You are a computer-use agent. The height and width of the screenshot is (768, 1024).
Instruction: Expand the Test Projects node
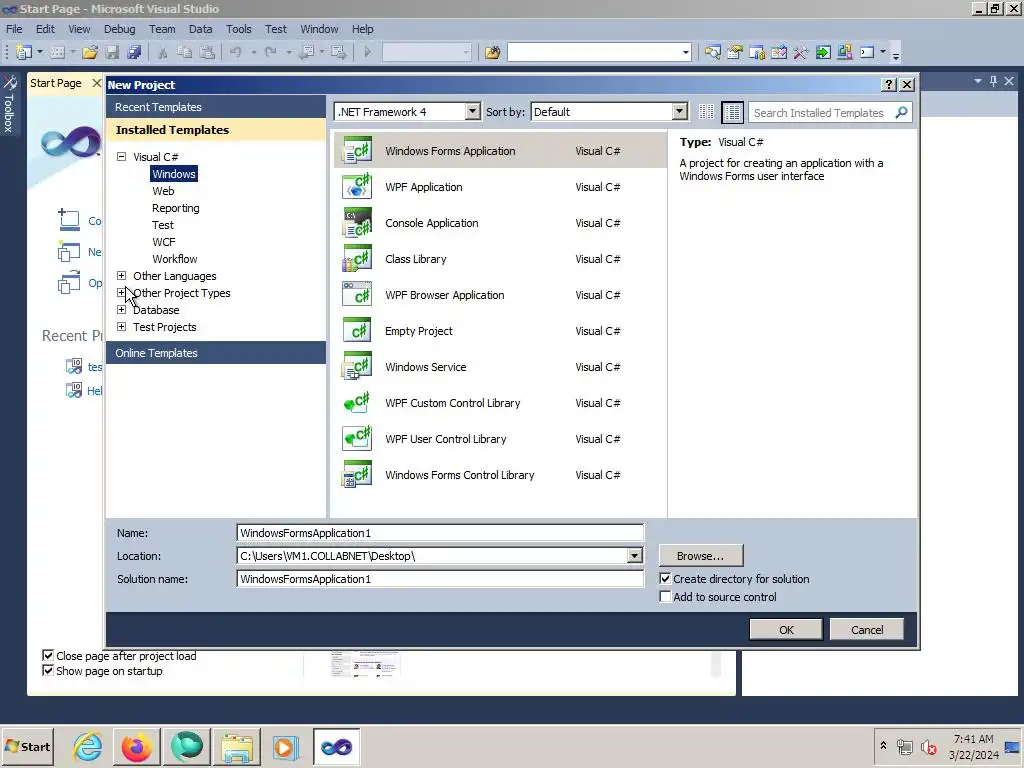point(121,327)
